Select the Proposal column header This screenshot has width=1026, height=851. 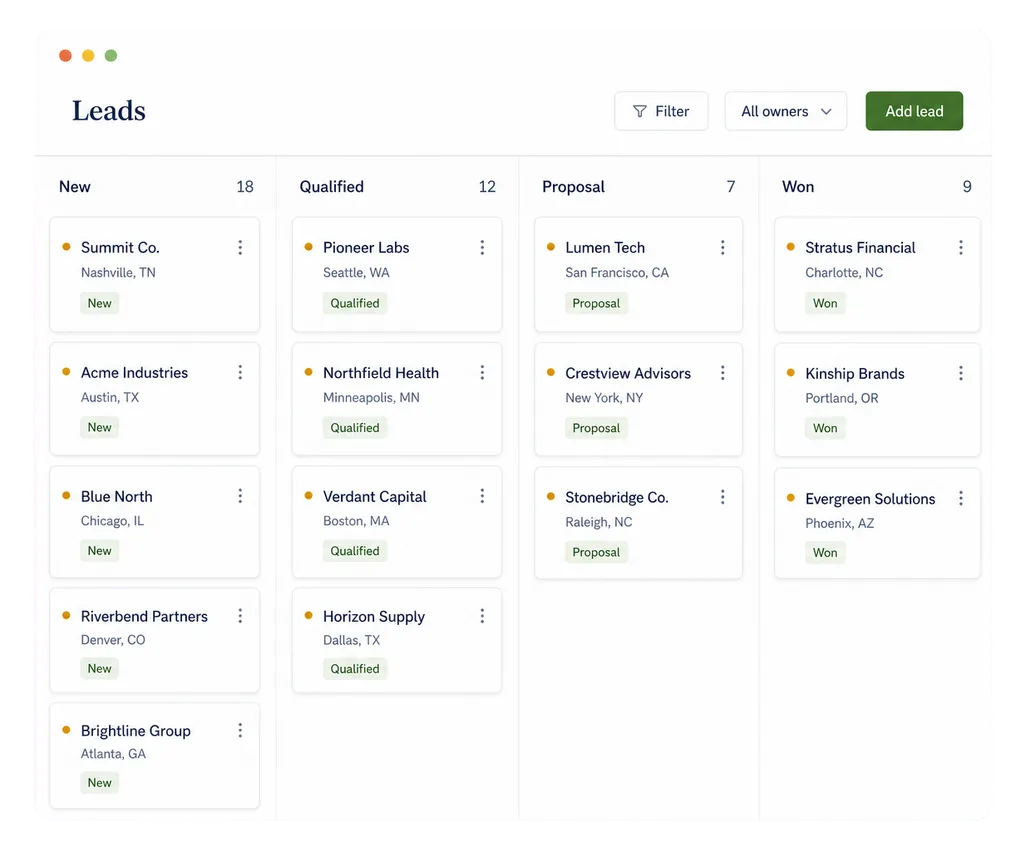point(573,186)
